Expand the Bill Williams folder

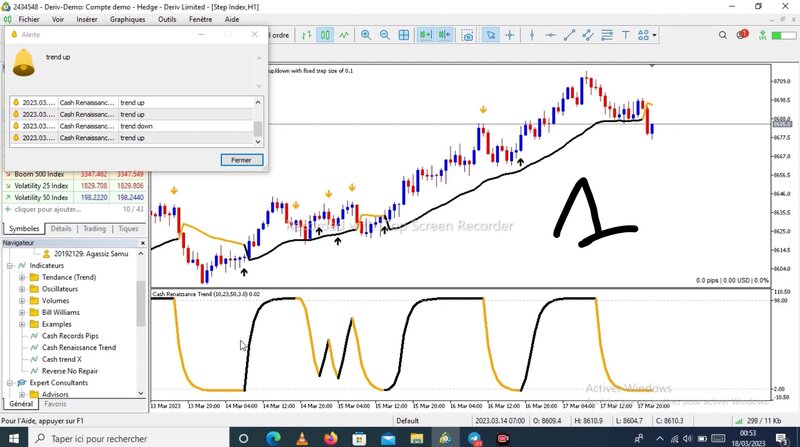click(22, 312)
